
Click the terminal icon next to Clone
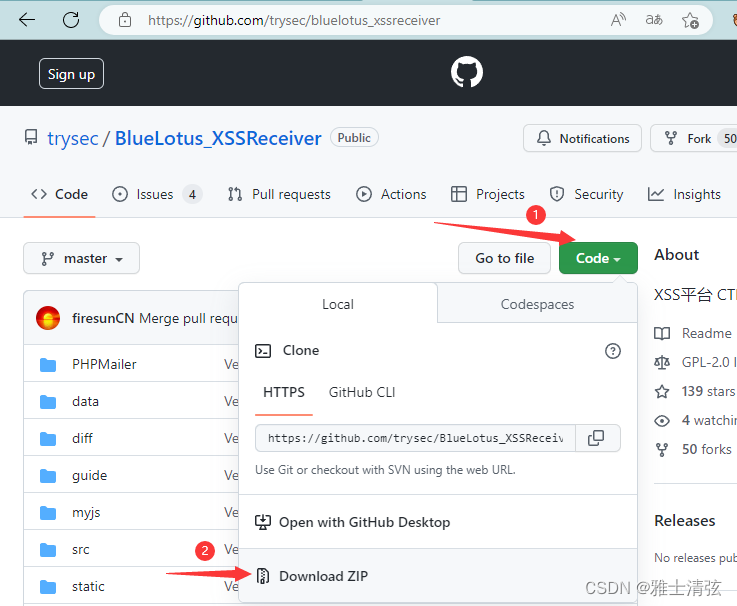click(x=263, y=351)
